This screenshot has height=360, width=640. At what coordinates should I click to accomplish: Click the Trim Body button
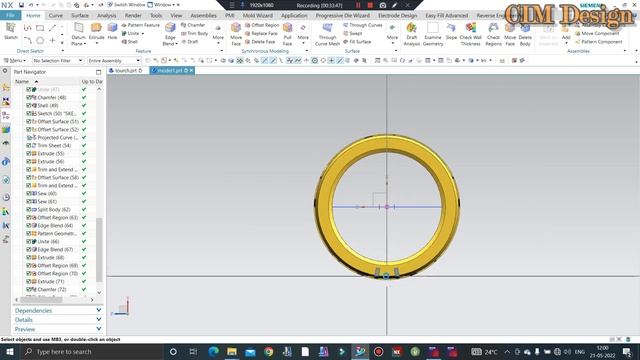click(194, 33)
